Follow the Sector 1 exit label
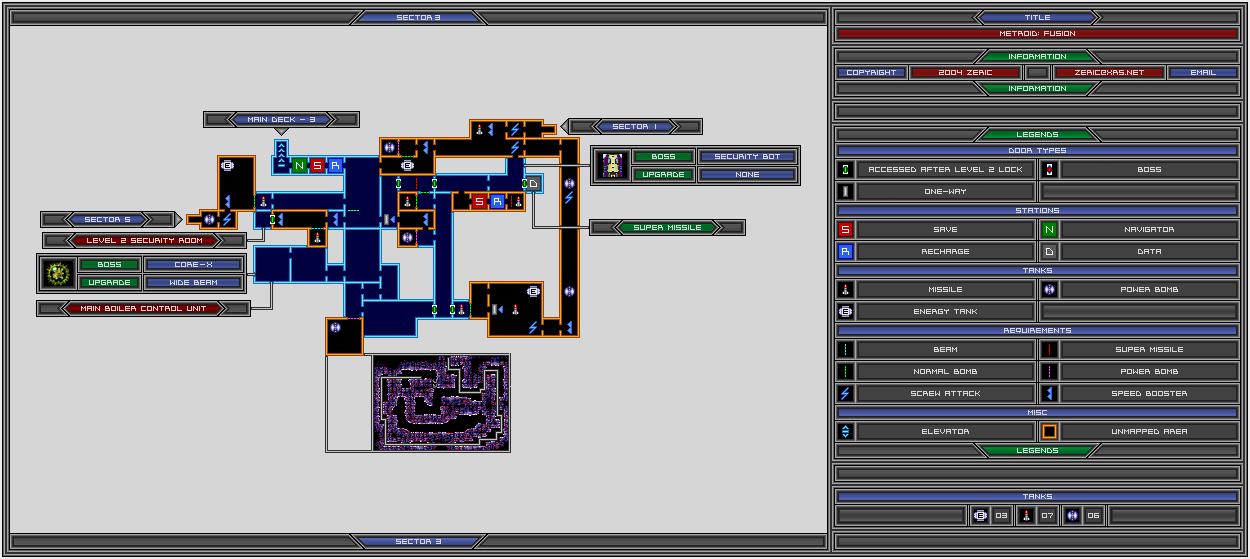 click(635, 127)
